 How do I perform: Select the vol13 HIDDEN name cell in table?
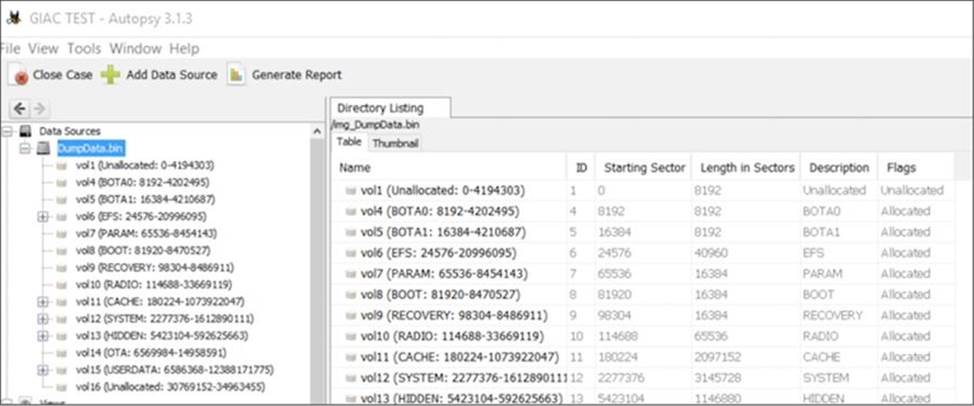tap(462, 399)
